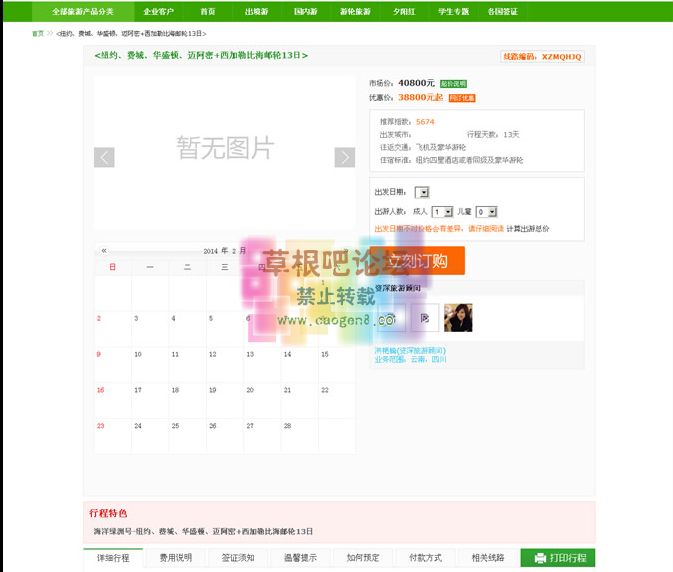Open the 出发日期 dropdown
Image resolution: width=673 pixels, height=572 pixels.
[422, 192]
